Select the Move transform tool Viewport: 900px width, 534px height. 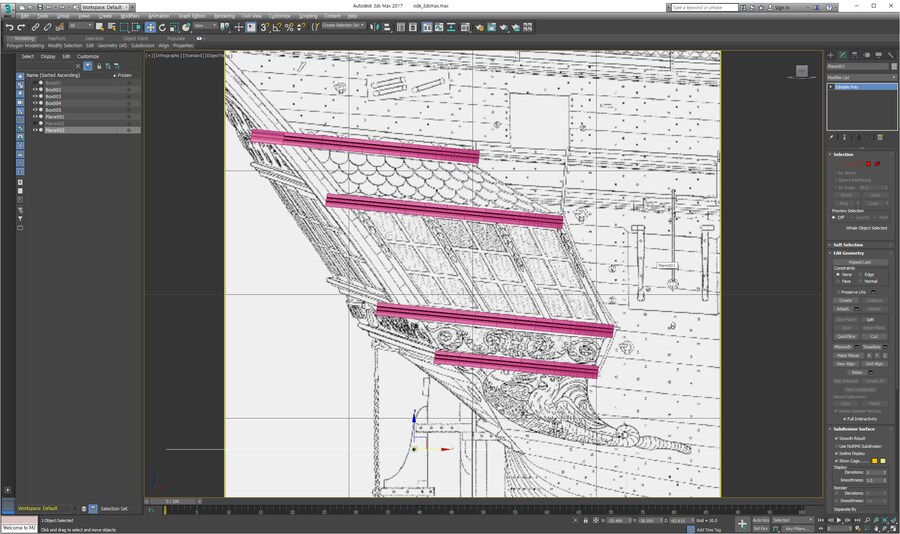(x=150, y=27)
